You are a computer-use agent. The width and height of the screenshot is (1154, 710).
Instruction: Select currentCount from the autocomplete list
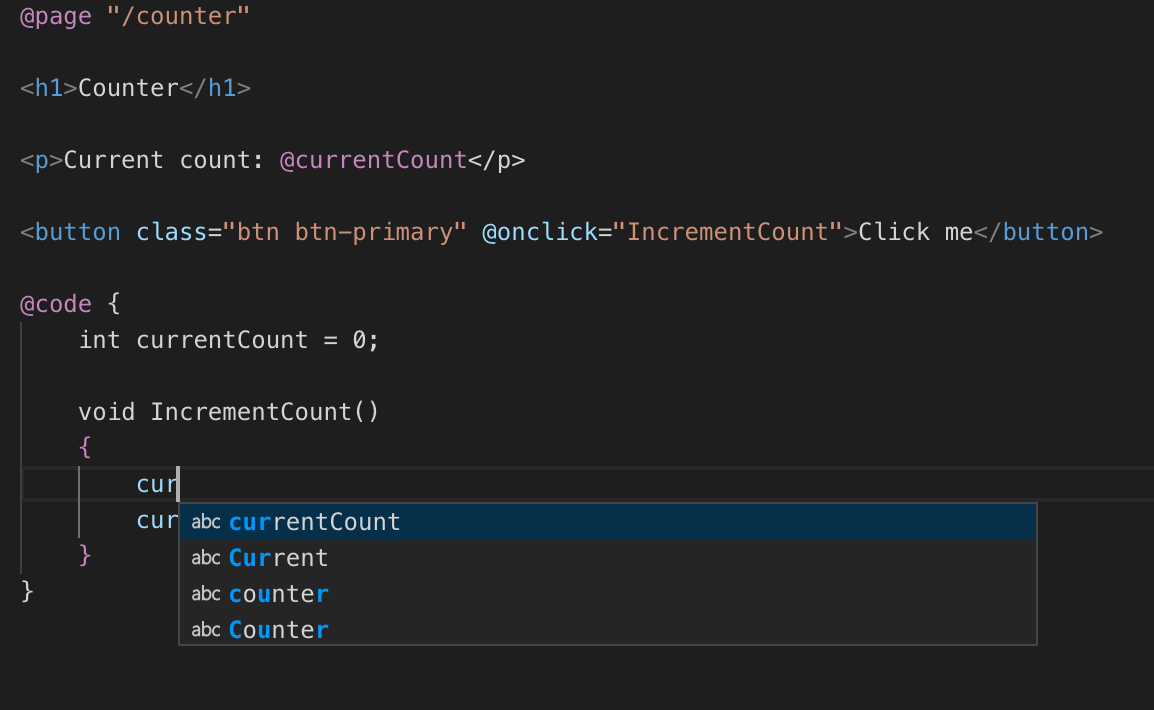[x=312, y=521]
